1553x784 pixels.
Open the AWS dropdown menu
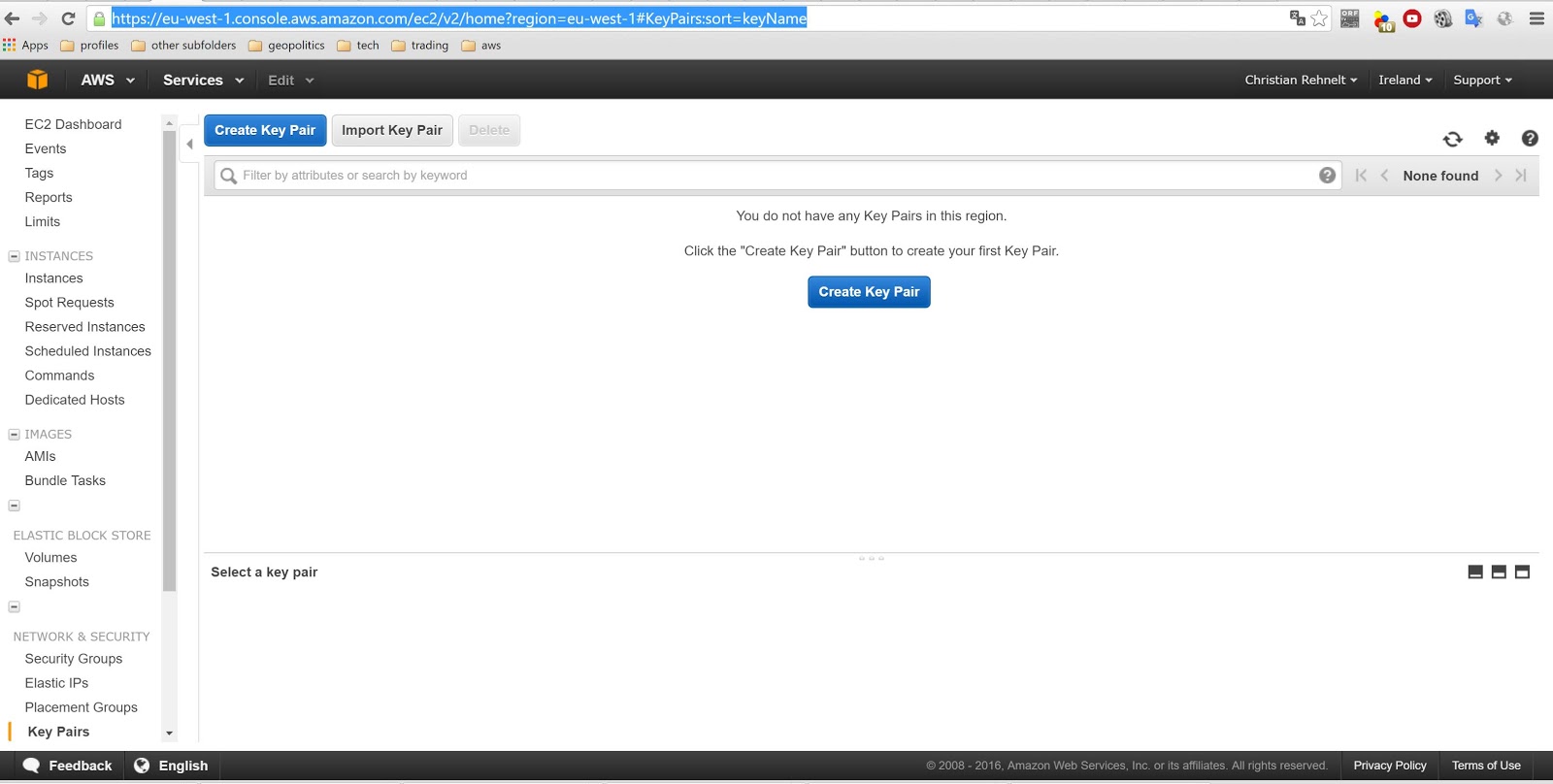pyautogui.click(x=108, y=80)
